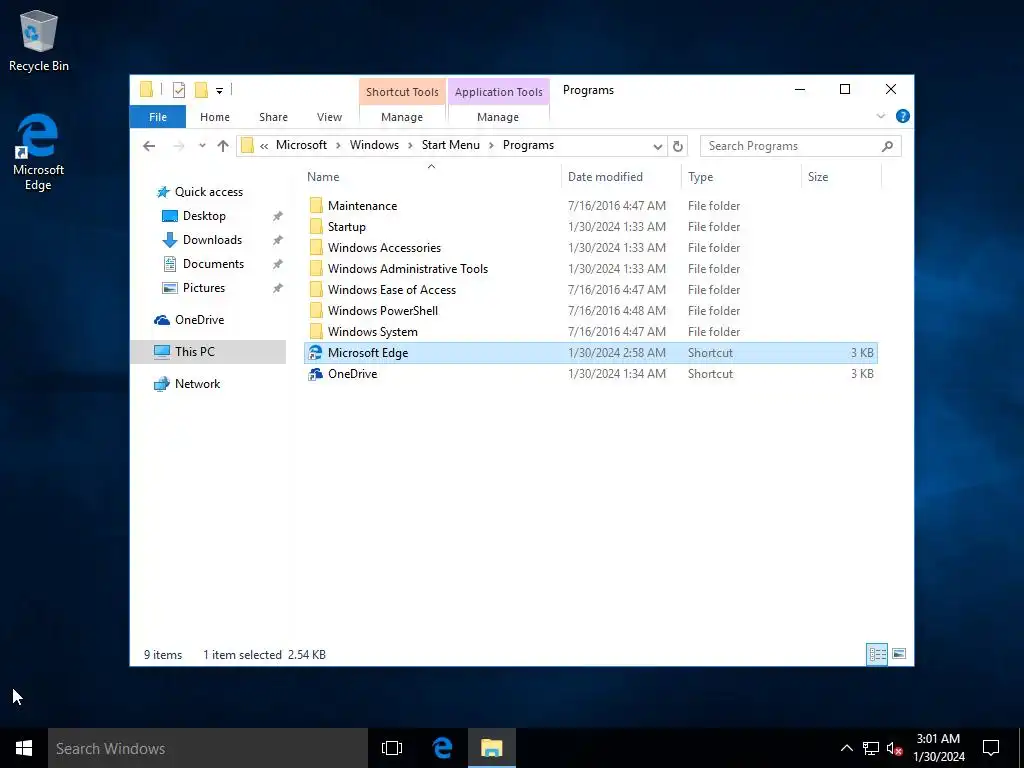Open Pictures in navigation pane
The width and height of the screenshot is (1024, 768).
203,288
